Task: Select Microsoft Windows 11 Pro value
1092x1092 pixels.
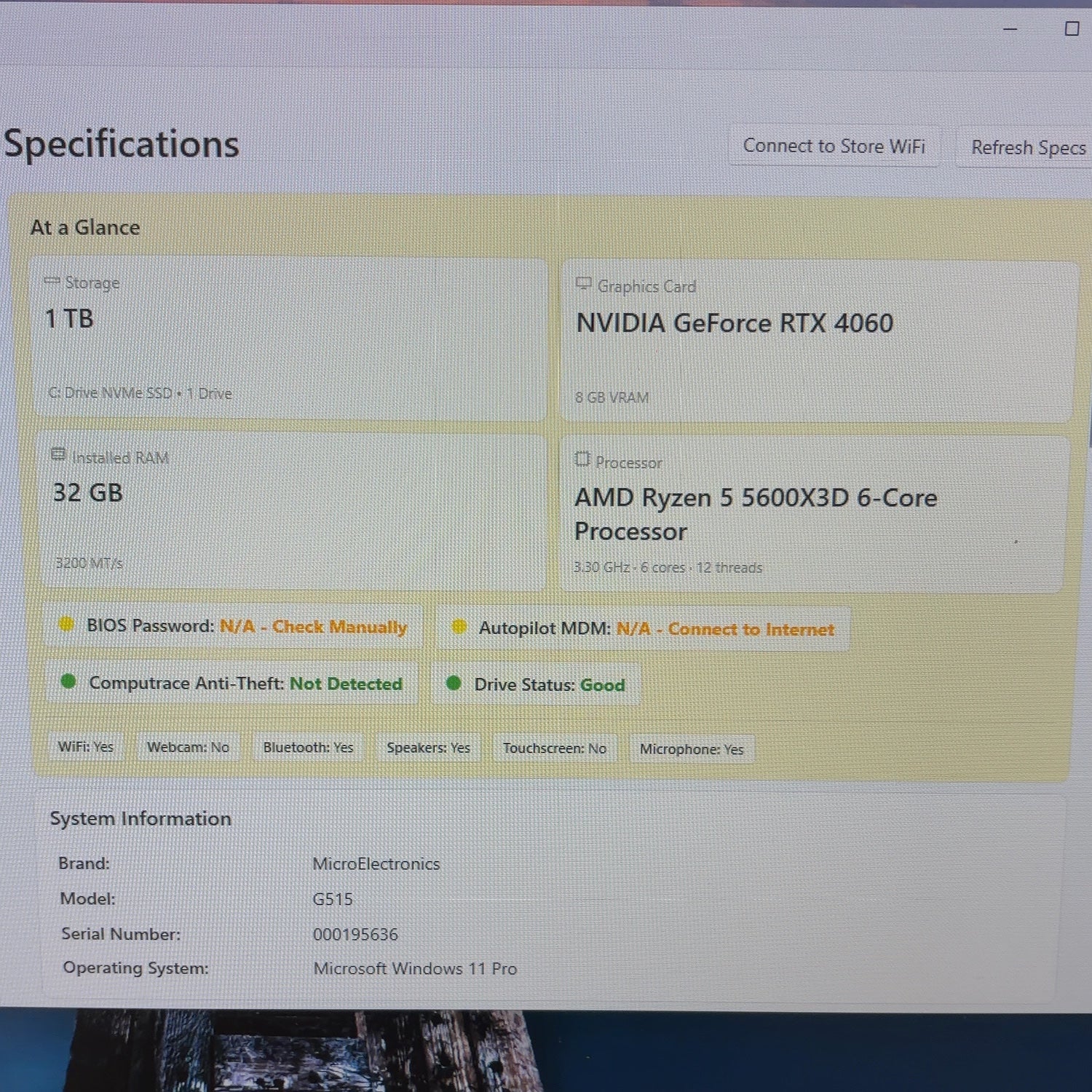Action: [x=415, y=968]
